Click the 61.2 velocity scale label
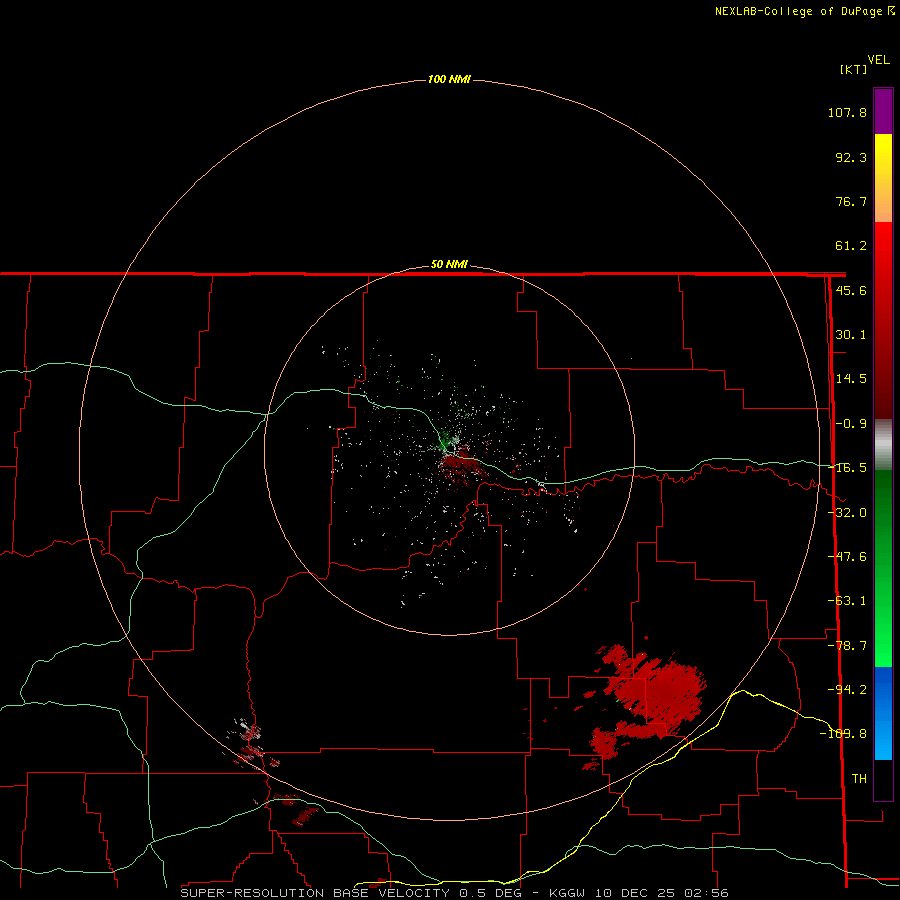 [851, 246]
